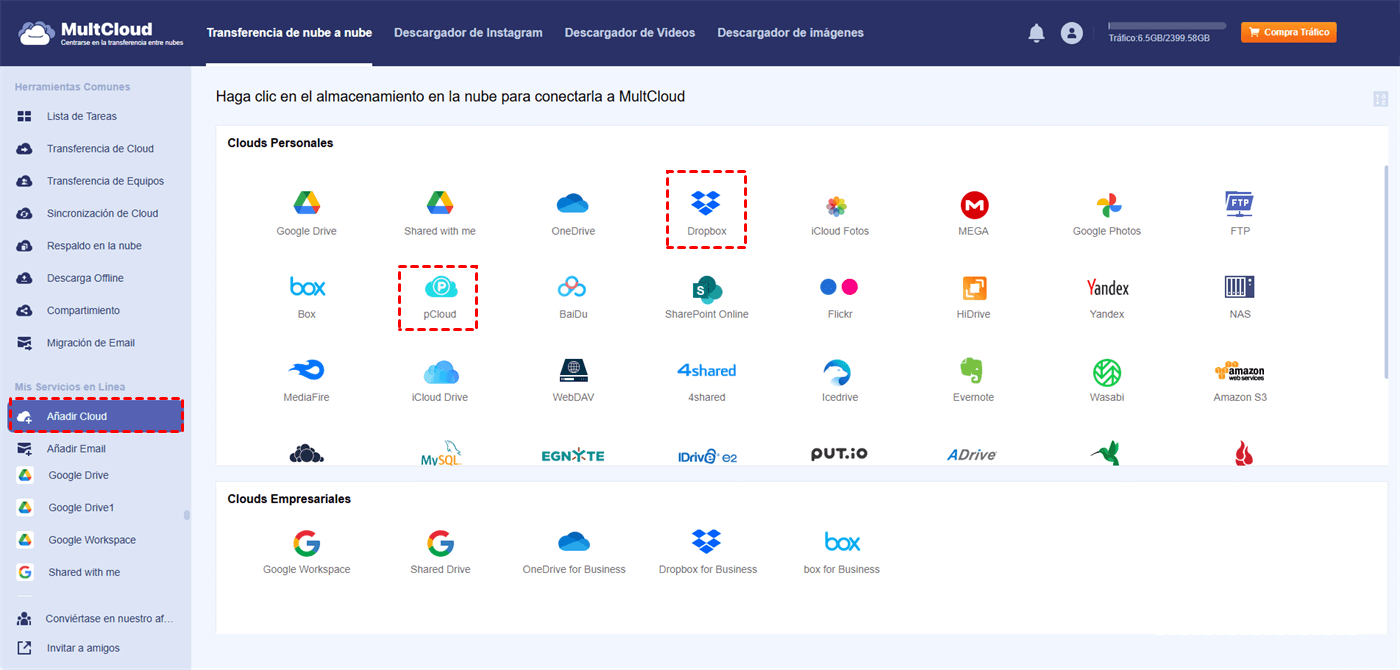Open the user account menu
The height and width of the screenshot is (670, 1400).
coord(1072,32)
